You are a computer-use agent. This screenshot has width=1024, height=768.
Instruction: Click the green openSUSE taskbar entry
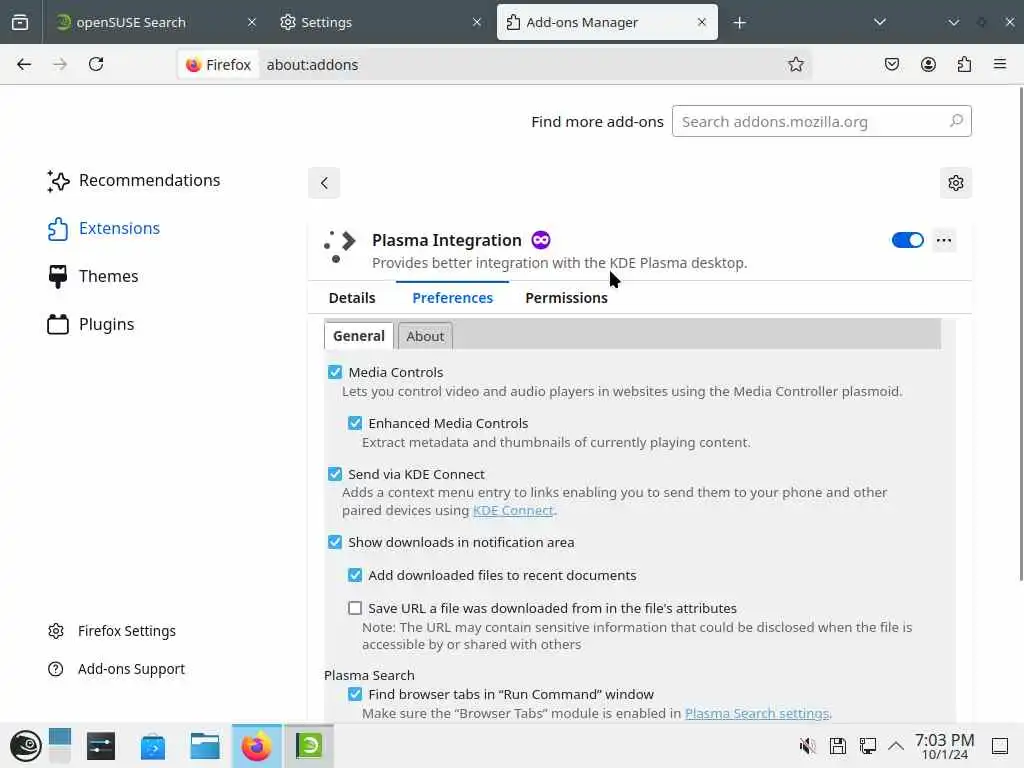309,745
